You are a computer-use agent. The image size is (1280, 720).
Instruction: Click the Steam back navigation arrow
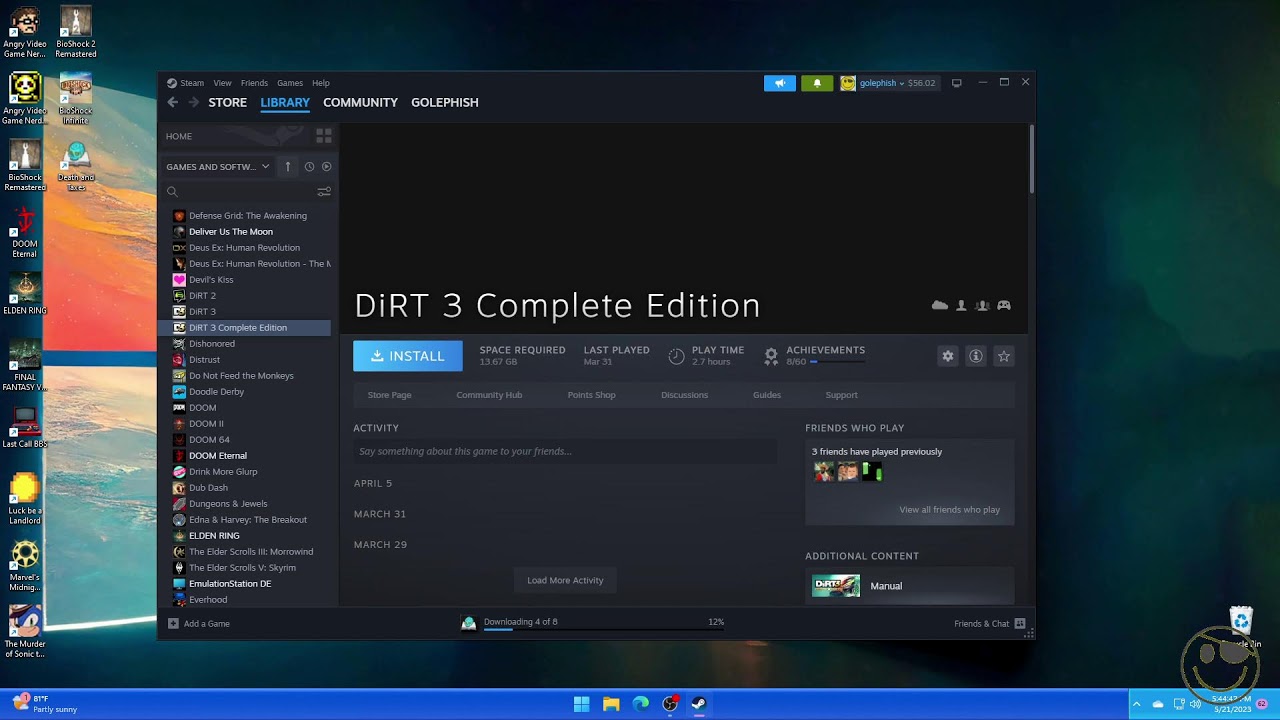(173, 102)
